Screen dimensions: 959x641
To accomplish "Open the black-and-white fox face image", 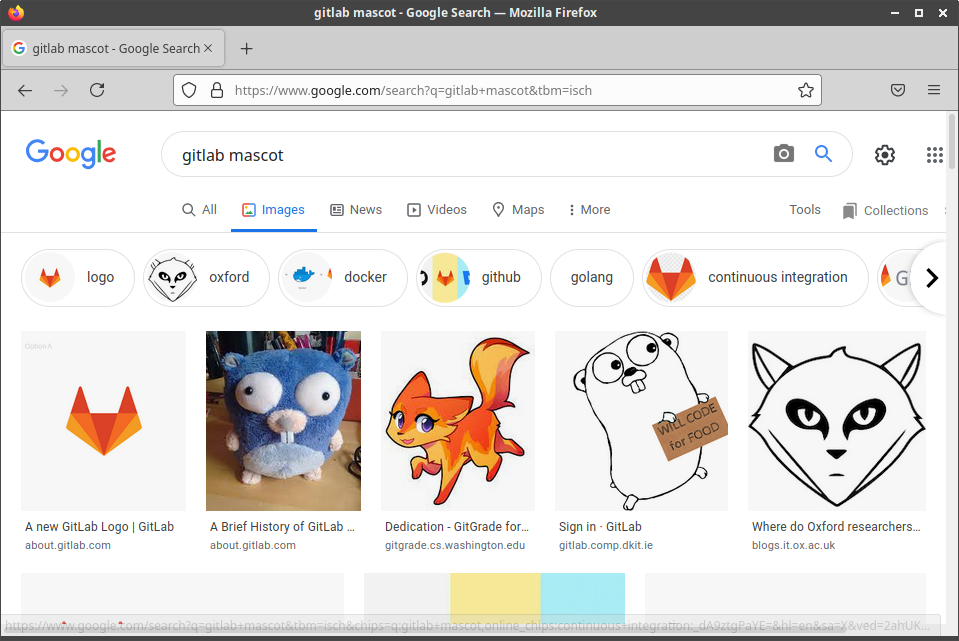I will click(x=837, y=421).
